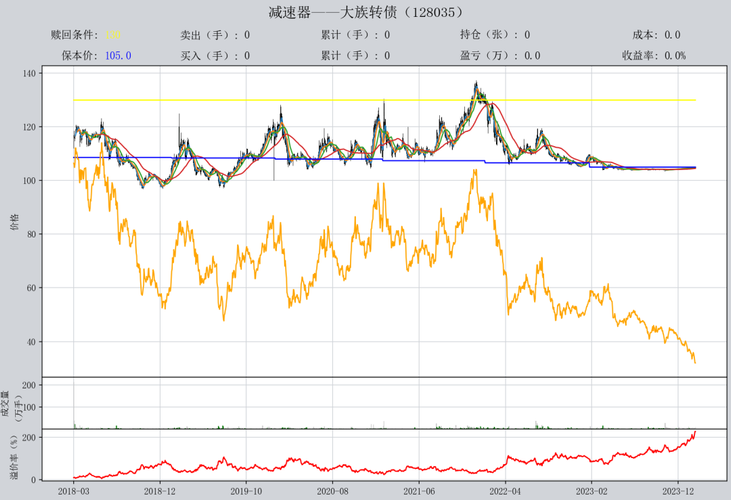Click the 2020-08 x-axis tick label
731x500 pixels.
coord(332,491)
